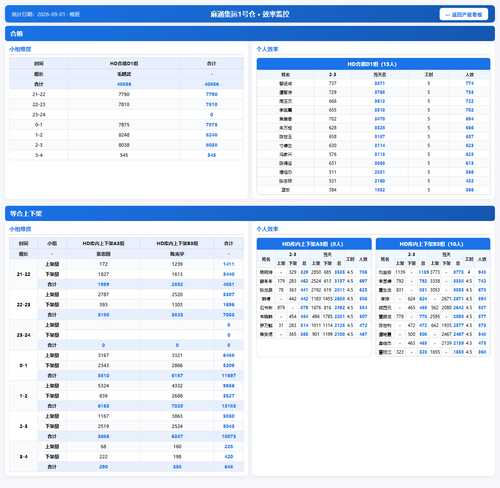Click the cell showing 839
This screenshot has width=500, height=488.
click(103, 396)
